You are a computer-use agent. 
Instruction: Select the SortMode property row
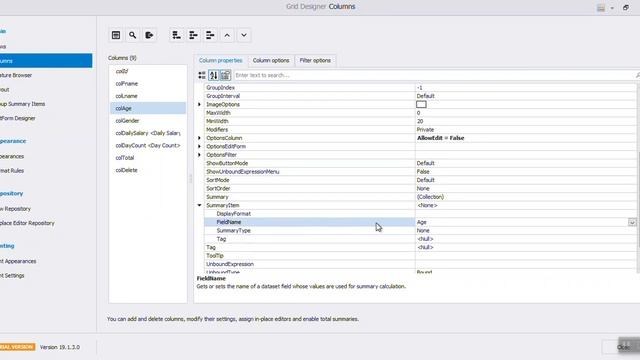pos(420,180)
